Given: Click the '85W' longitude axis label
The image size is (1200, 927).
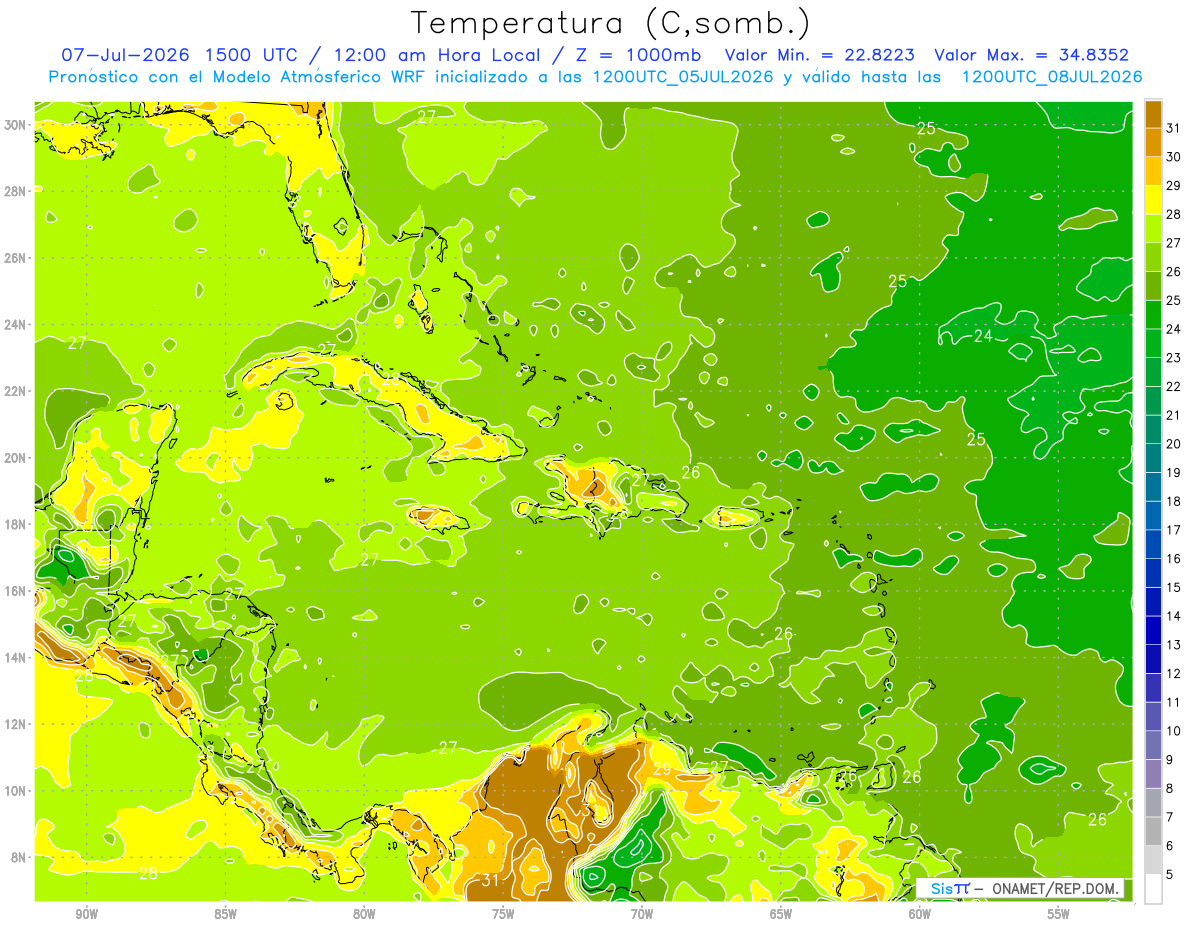Looking at the screenshot, I should coord(225,914).
